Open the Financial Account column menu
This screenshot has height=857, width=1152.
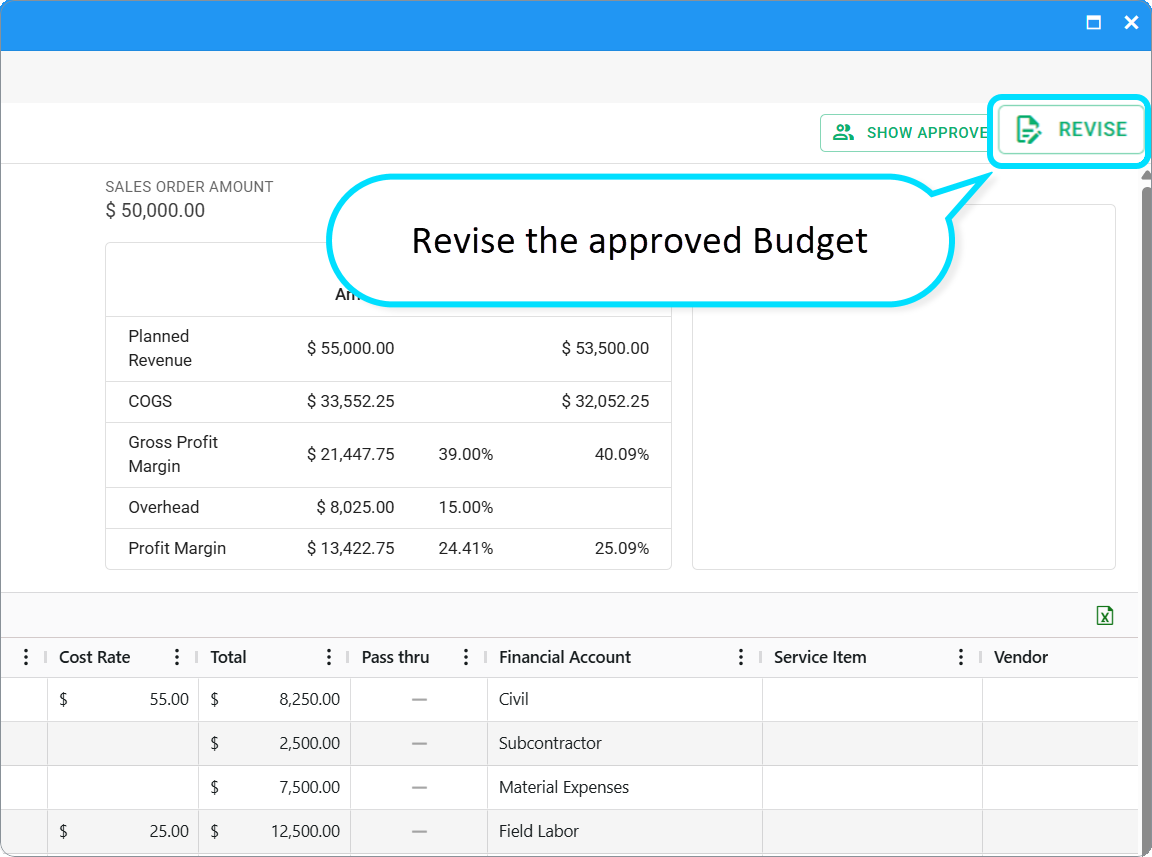tap(741, 657)
